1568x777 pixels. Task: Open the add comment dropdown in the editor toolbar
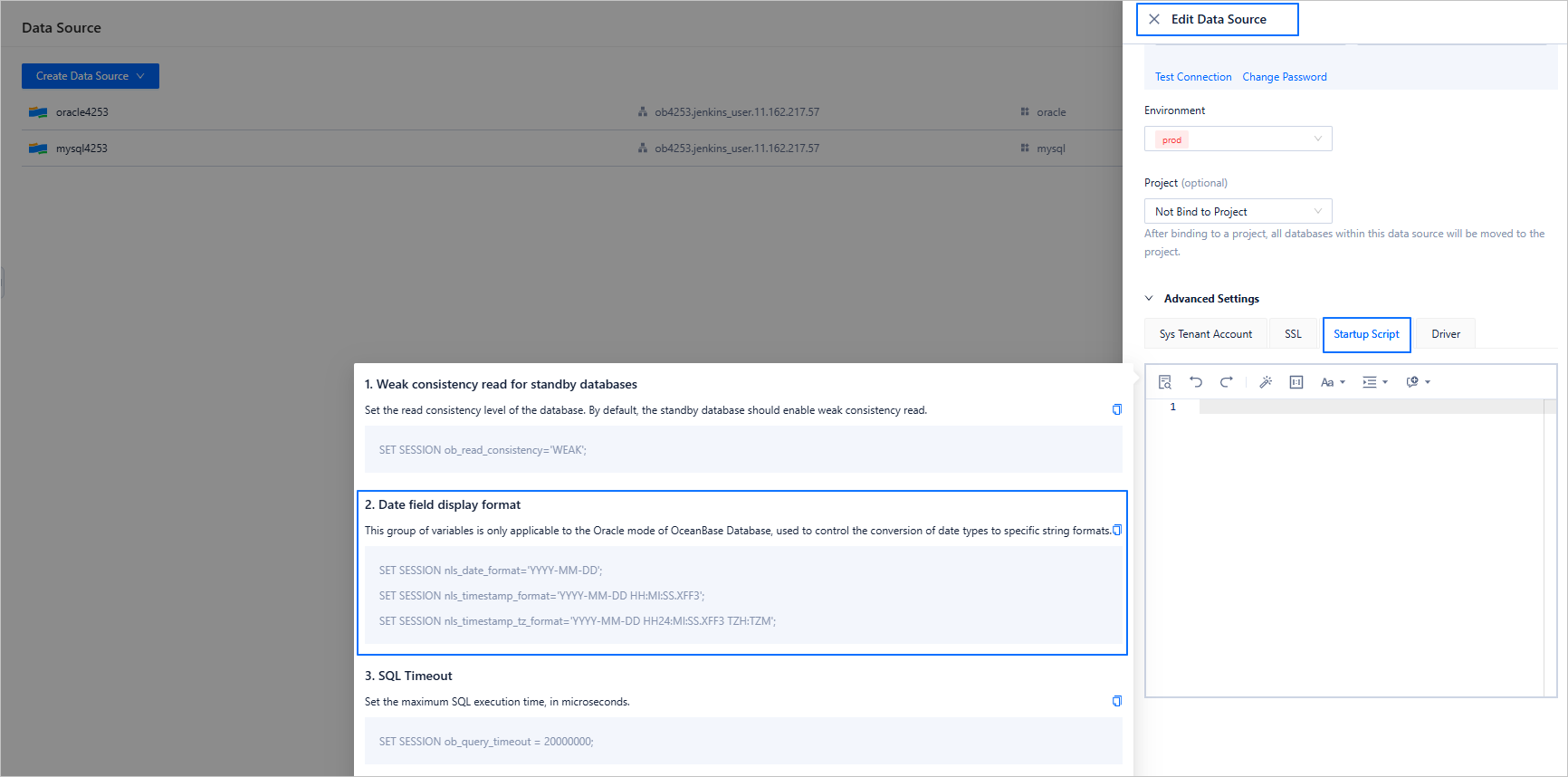(x=1418, y=382)
